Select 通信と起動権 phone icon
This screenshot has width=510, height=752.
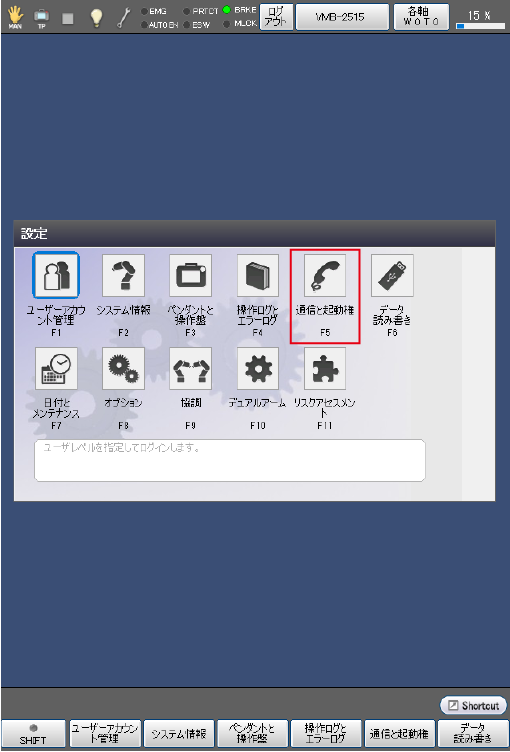[325, 275]
